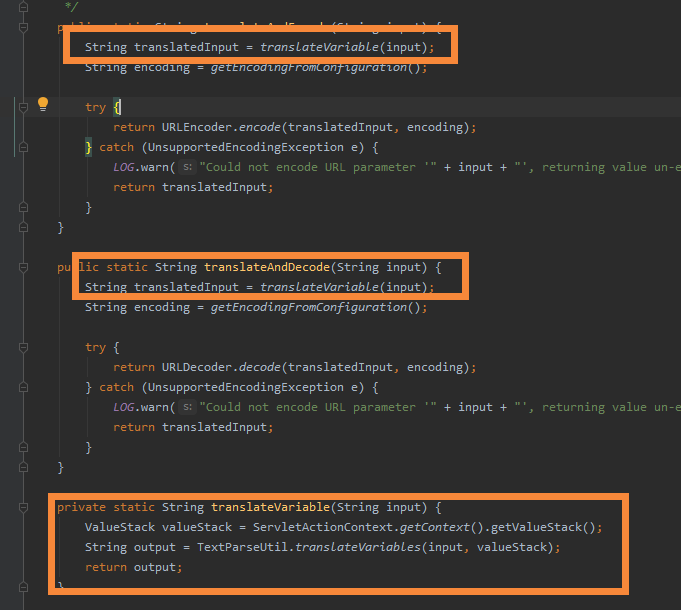
Task: Click translateAndDecode method name
Action: pyautogui.click(x=267, y=267)
